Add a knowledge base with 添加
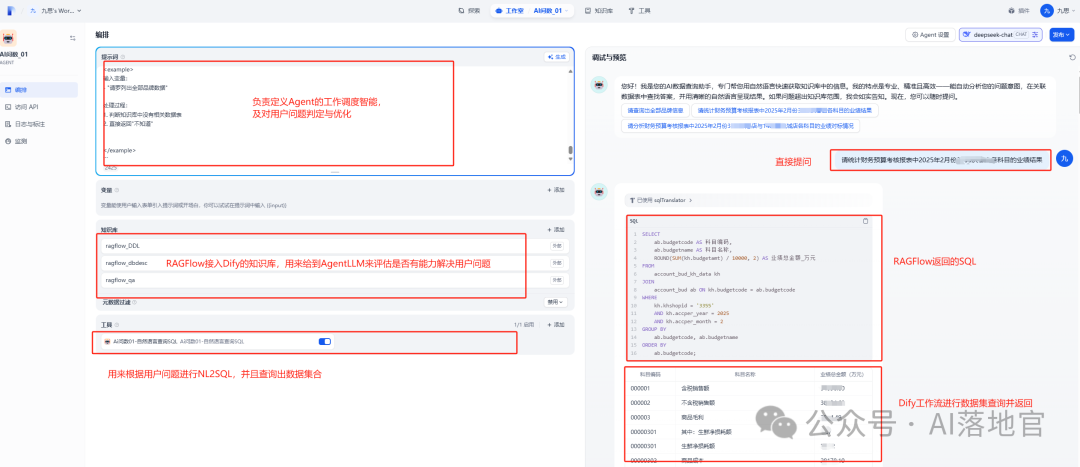The height and width of the screenshot is (467, 1080). 556,229
